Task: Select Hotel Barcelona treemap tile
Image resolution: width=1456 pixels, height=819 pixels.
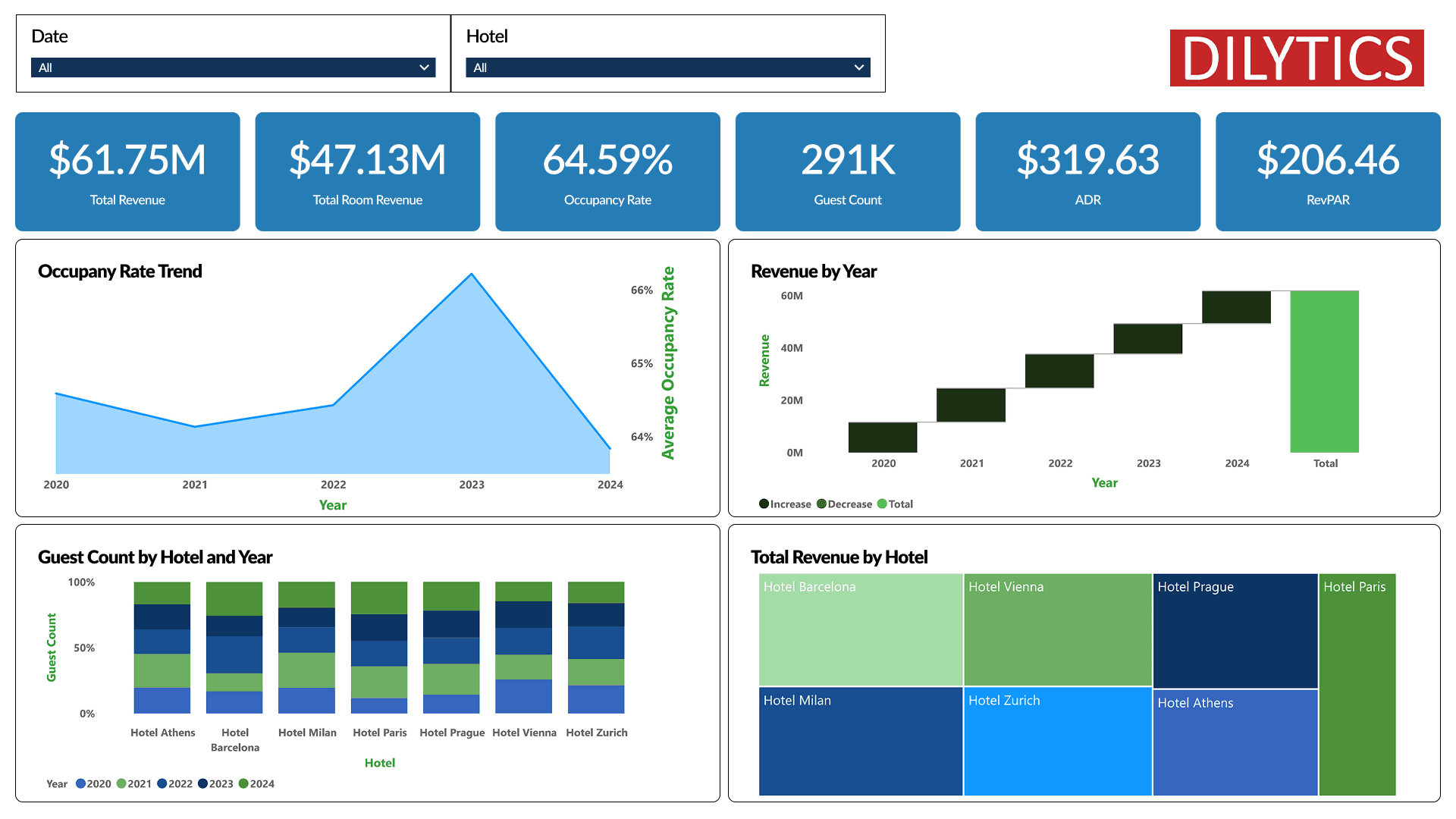Action: 860,629
